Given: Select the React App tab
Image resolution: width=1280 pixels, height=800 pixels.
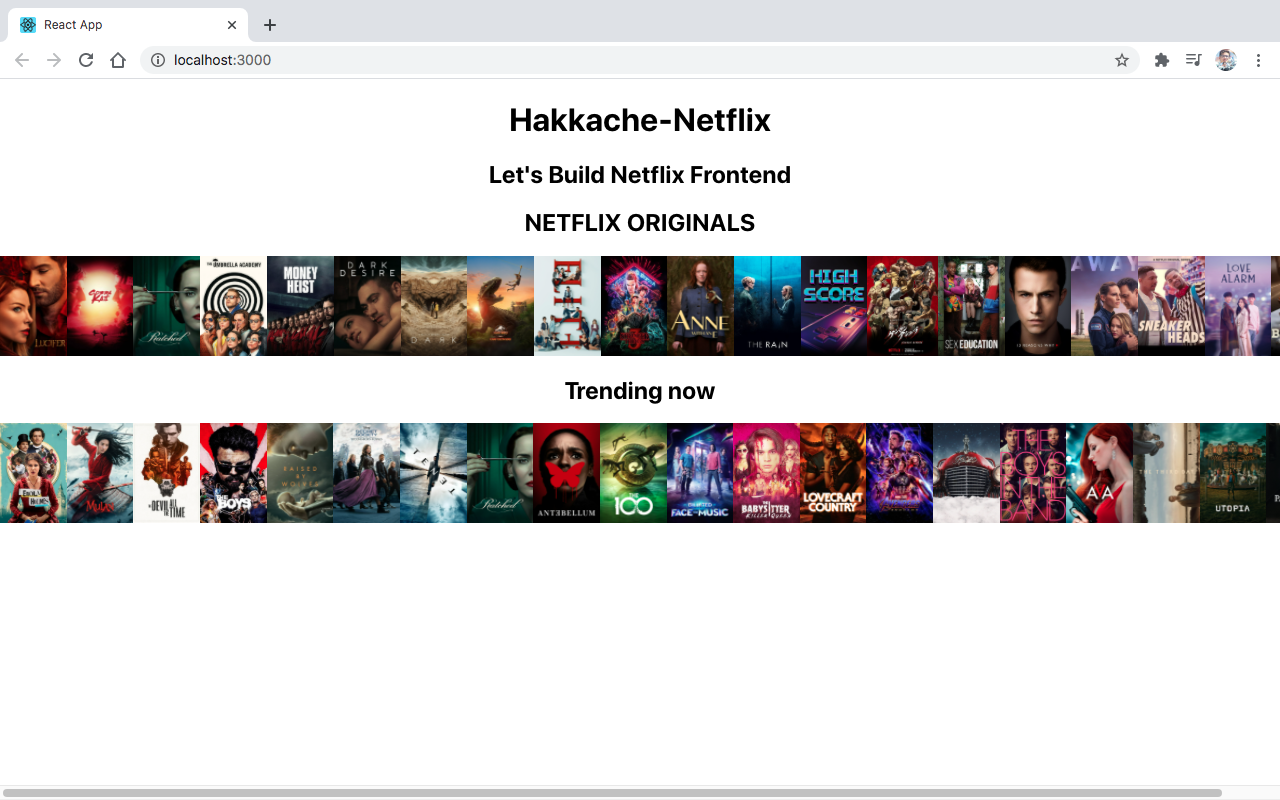Looking at the screenshot, I should coord(128,25).
